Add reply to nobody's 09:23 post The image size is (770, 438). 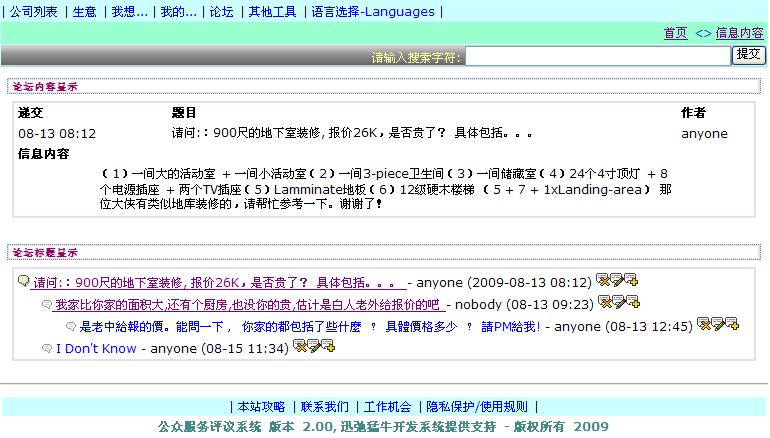(x=633, y=302)
